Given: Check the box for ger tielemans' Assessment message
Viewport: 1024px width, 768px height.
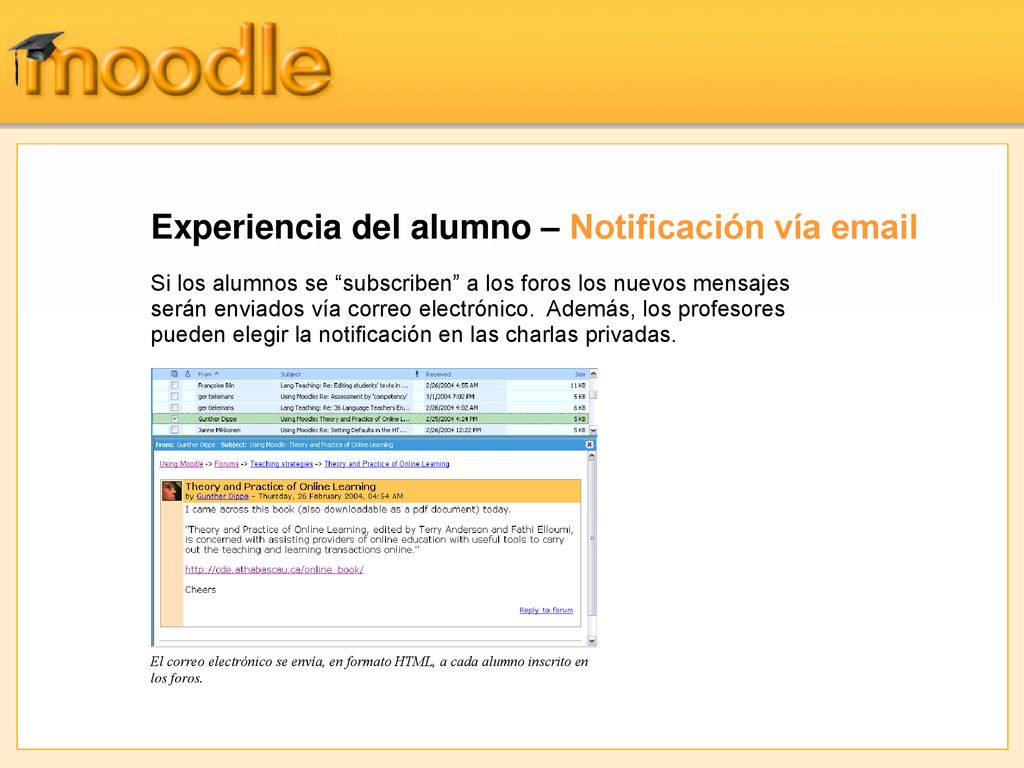Looking at the screenshot, I should point(174,396).
